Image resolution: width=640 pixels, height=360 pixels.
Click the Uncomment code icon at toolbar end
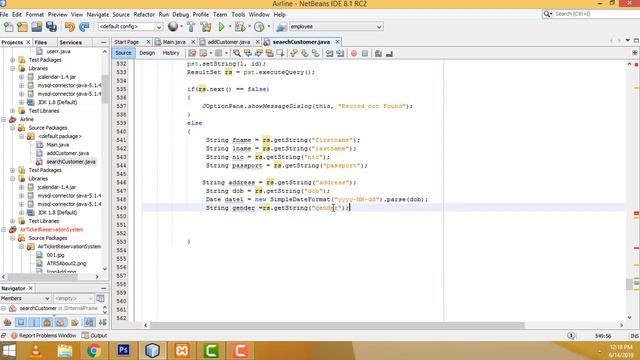click(x=389, y=53)
